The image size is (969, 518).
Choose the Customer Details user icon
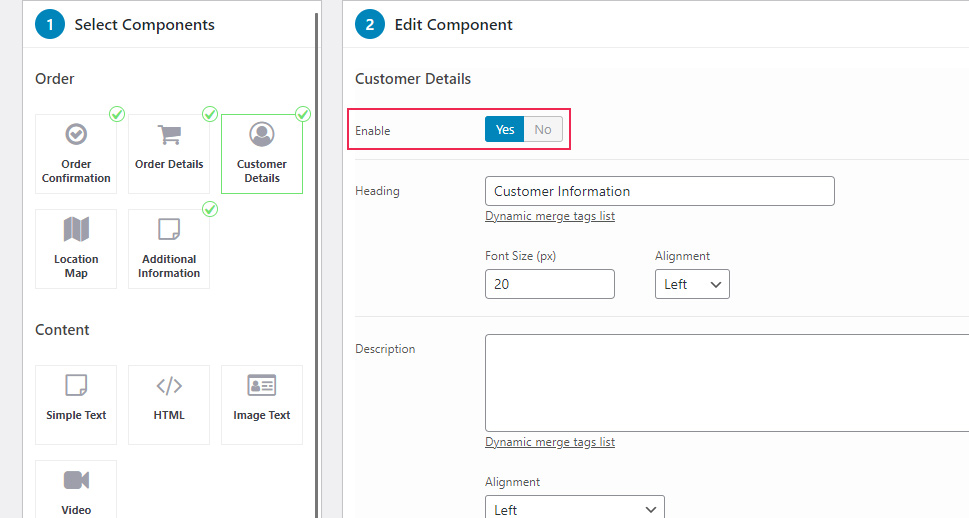coord(262,134)
